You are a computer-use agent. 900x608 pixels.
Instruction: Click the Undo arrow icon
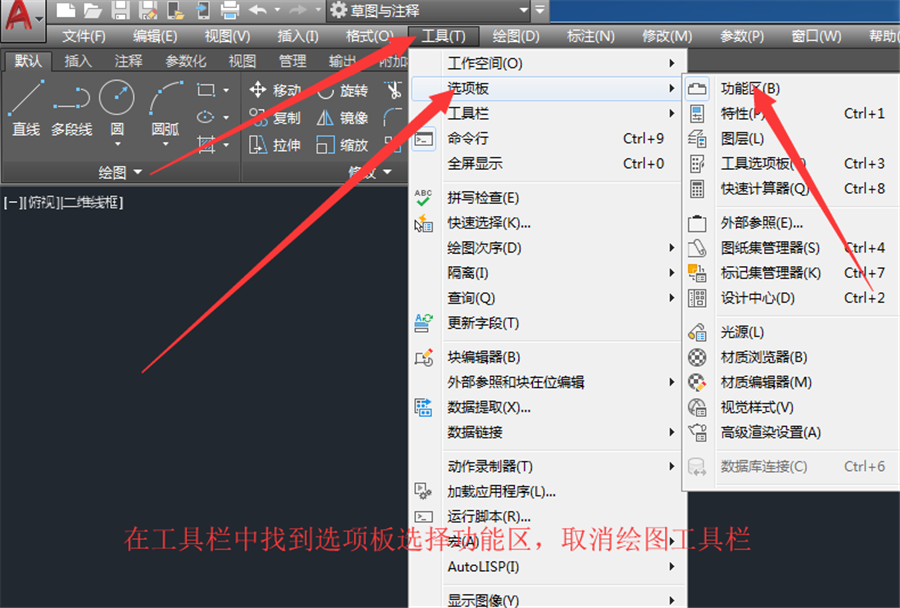[258, 10]
